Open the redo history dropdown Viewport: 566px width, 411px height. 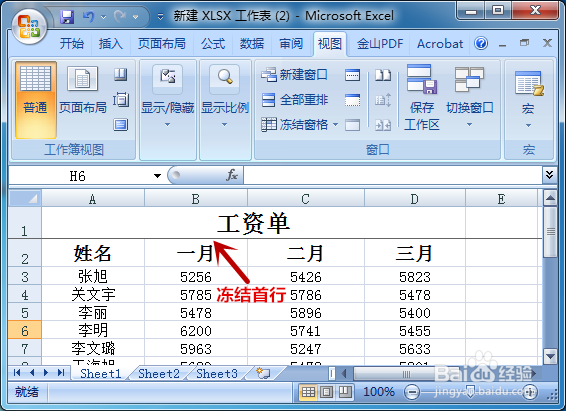(x=136, y=17)
